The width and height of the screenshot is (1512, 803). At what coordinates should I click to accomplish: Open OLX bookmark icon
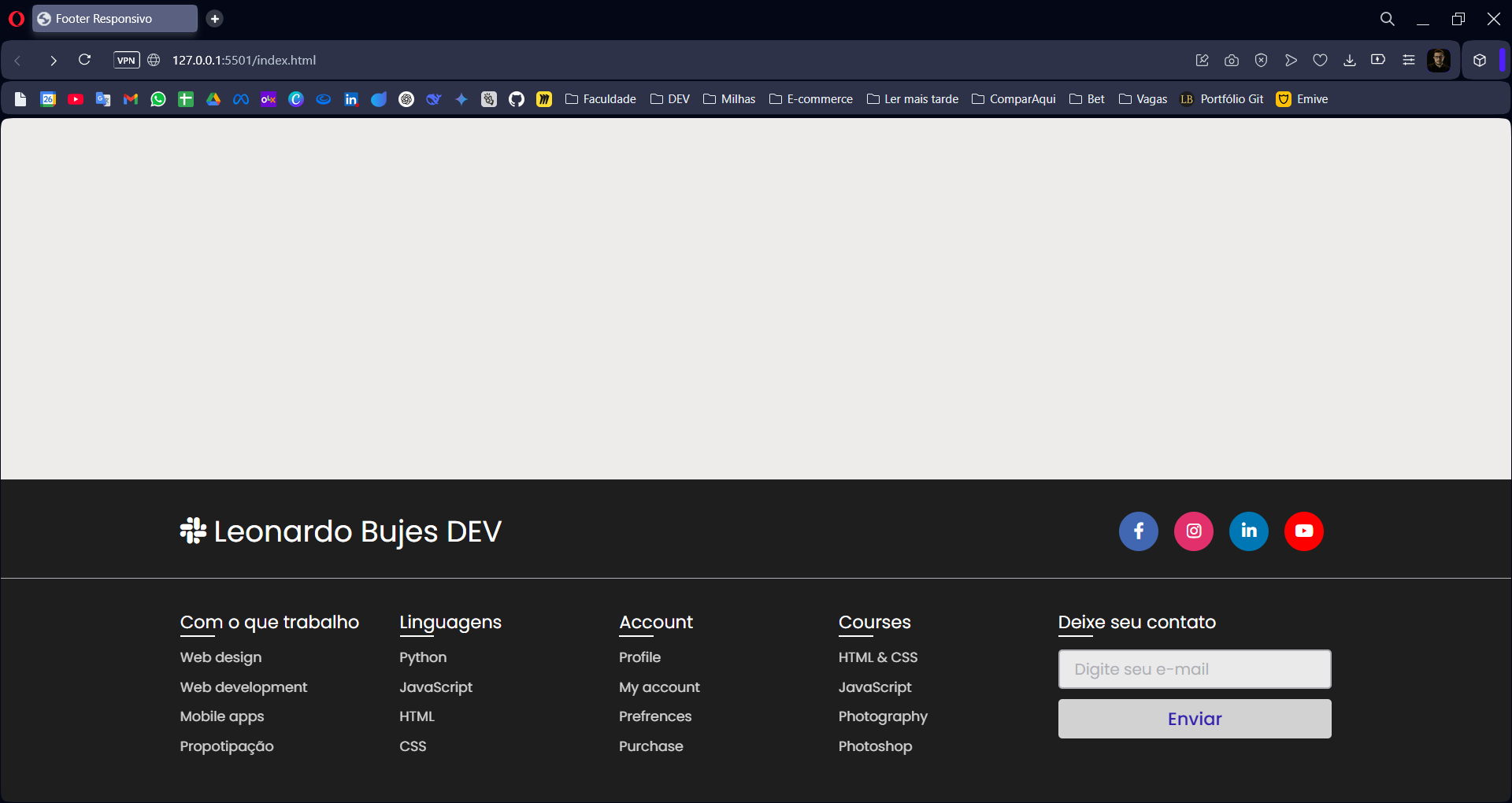point(269,99)
